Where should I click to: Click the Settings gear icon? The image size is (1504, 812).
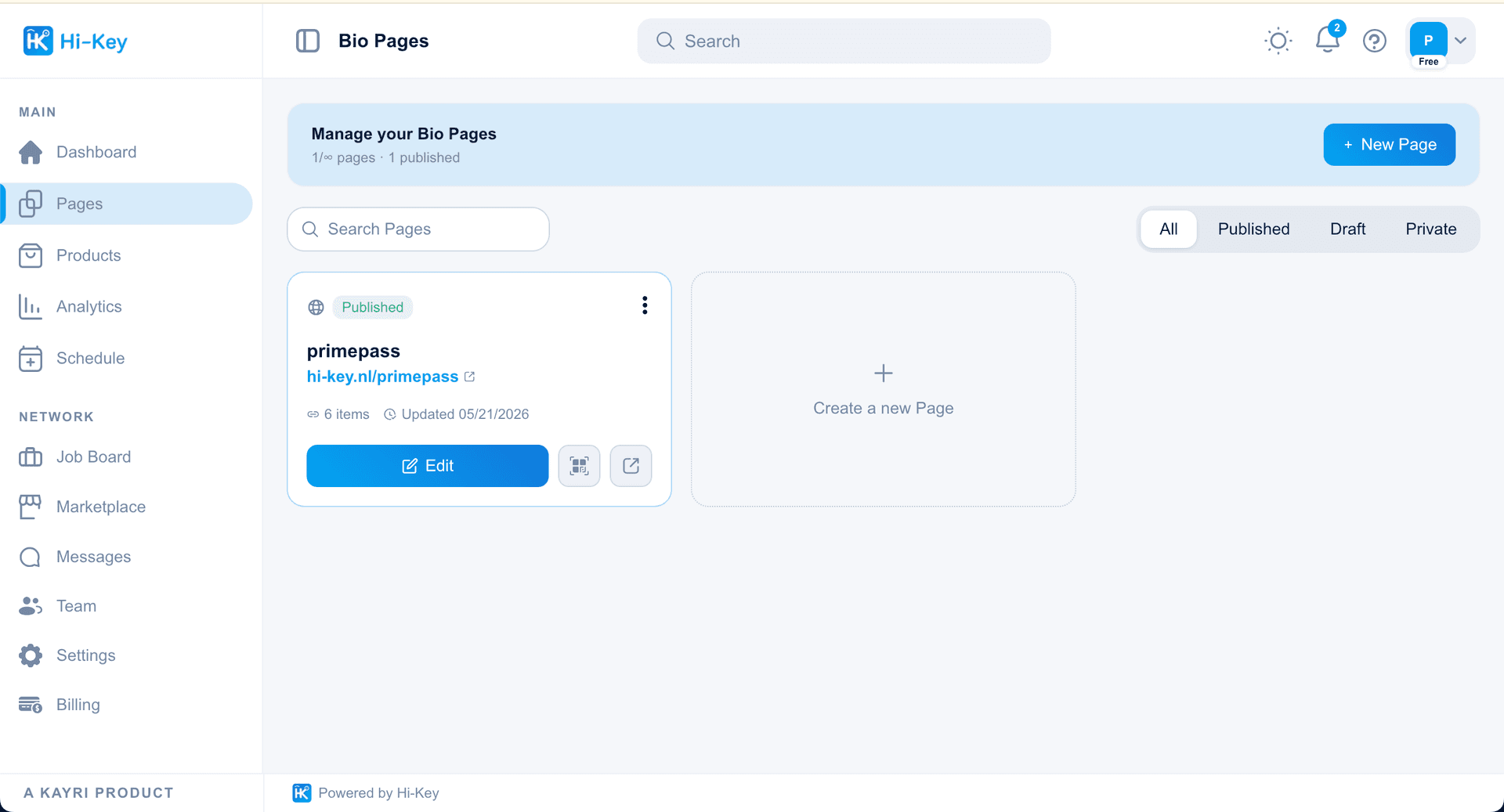pos(31,655)
